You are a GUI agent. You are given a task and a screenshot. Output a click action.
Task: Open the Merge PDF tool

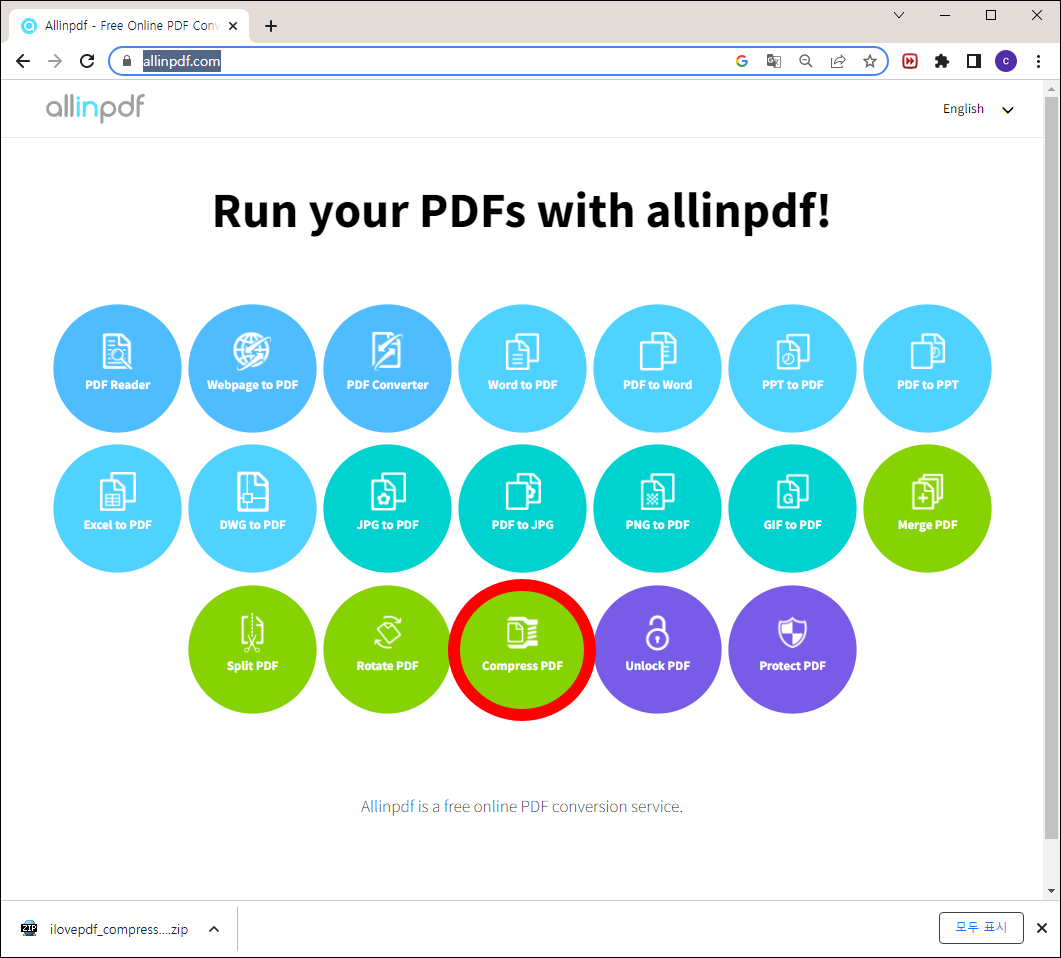point(927,508)
